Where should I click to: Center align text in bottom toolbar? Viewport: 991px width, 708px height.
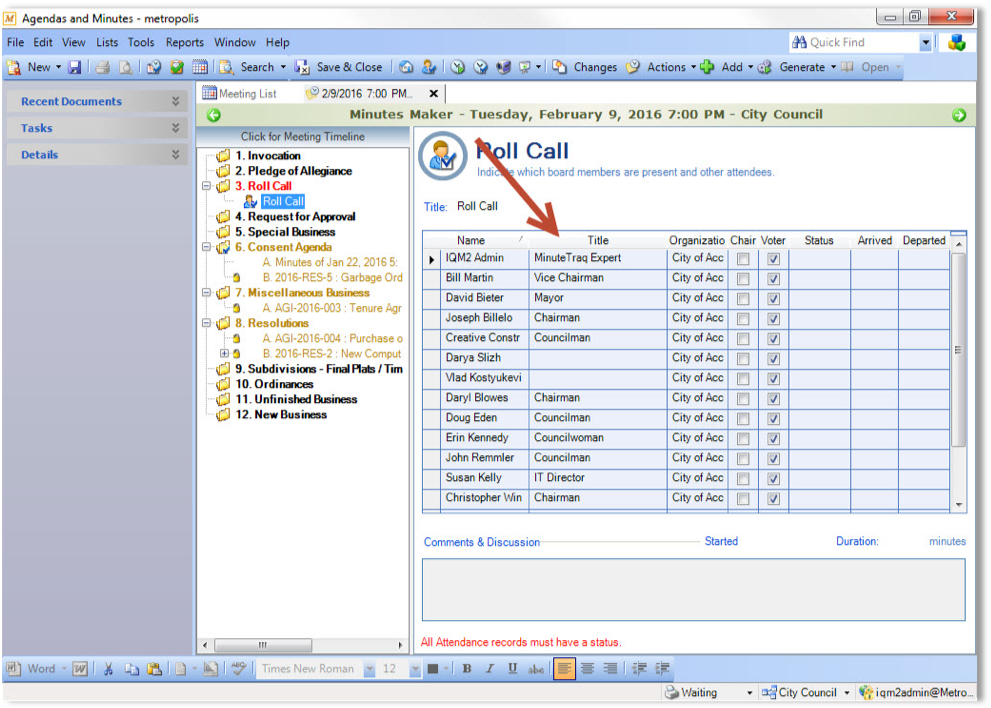click(588, 669)
